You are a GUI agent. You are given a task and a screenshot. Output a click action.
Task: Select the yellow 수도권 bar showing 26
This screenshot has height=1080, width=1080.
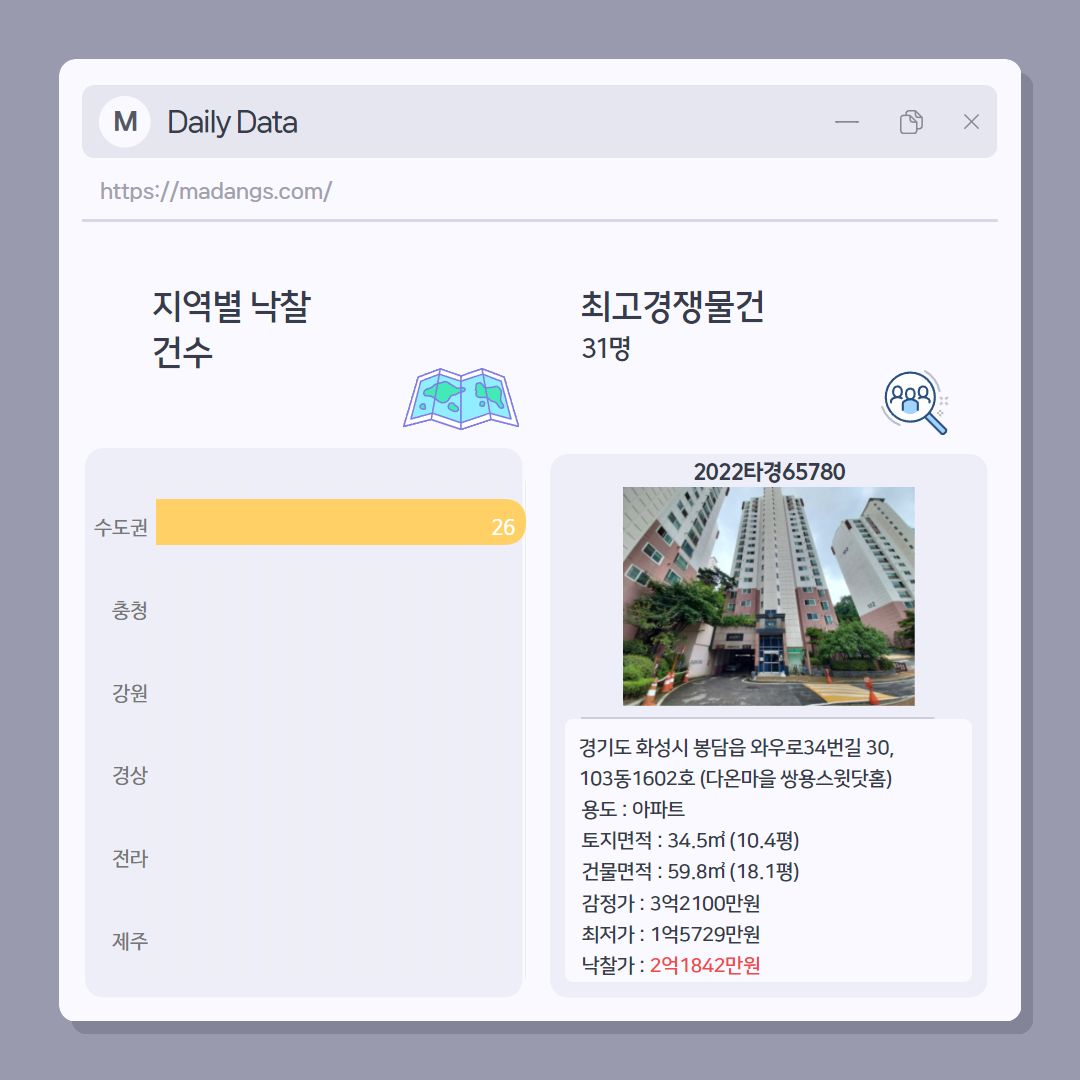[340, 522]
